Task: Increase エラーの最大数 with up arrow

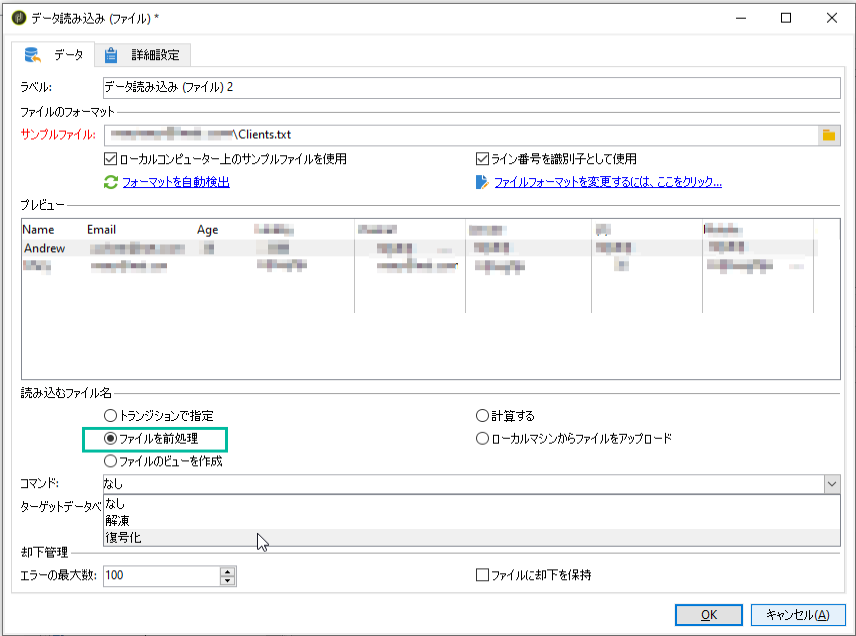Action: [228, 571]
